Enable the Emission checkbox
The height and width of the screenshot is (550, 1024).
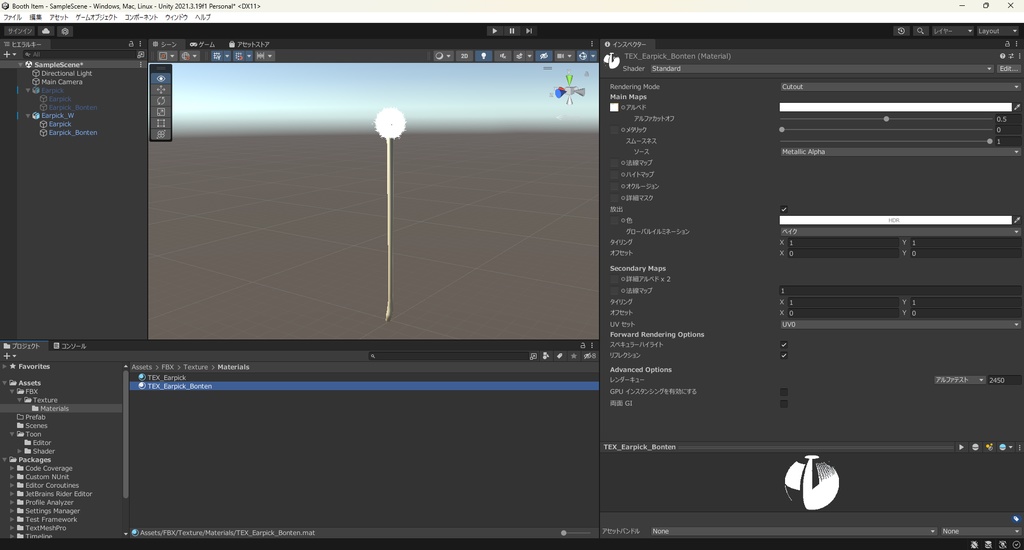[x=784, y=209]
